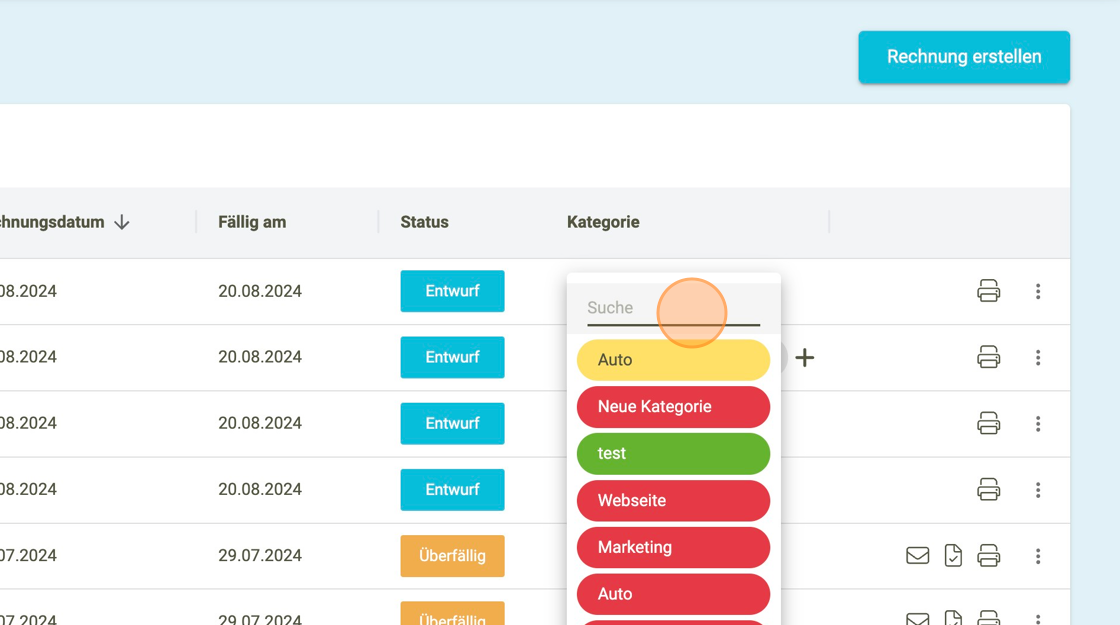Select the Neue Kategorie option
The height and width of the screenshot is (625, 1120).
[x=673, y=407]
